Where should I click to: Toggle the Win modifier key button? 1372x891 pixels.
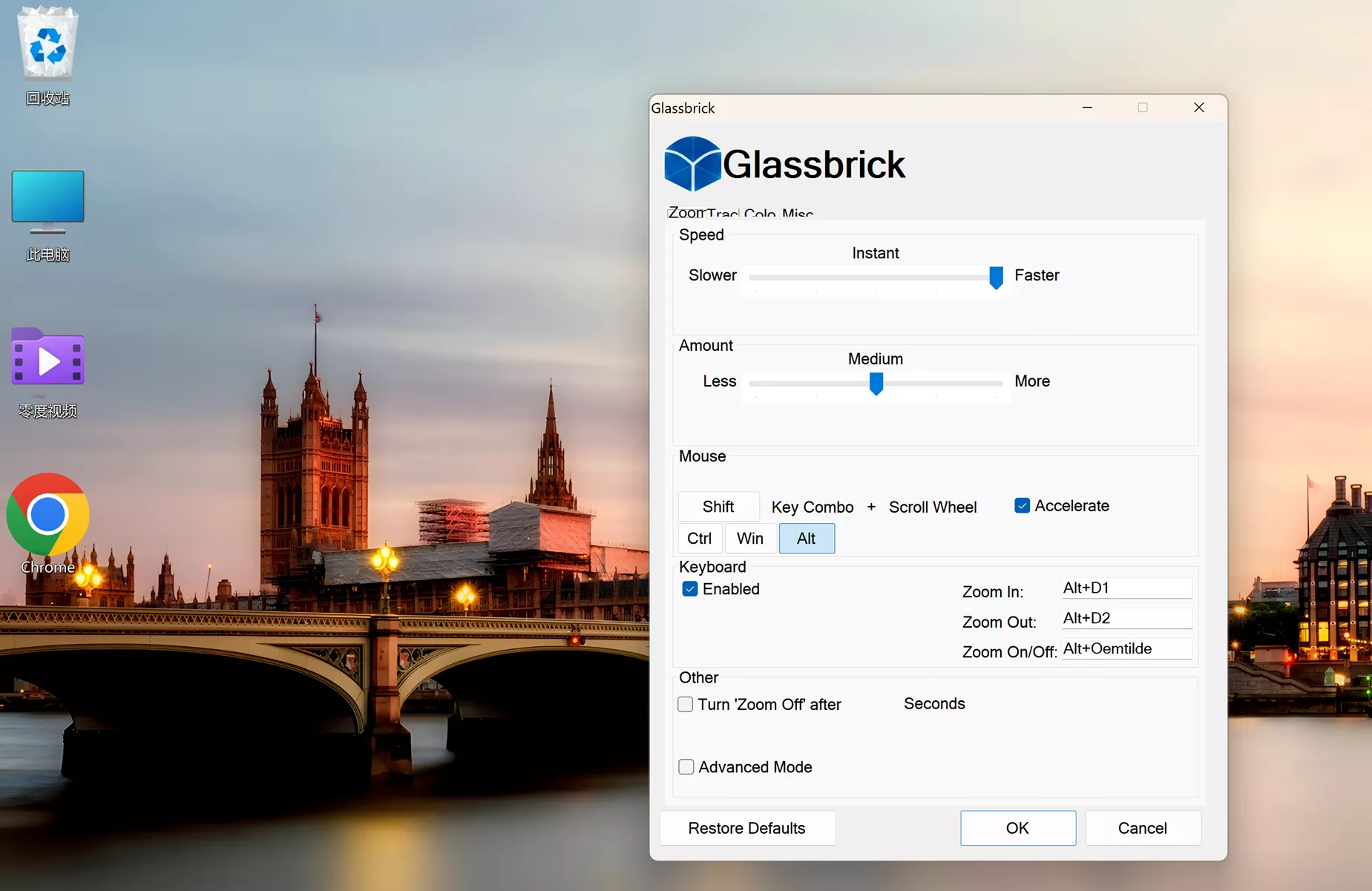click(x=750, y=539)
